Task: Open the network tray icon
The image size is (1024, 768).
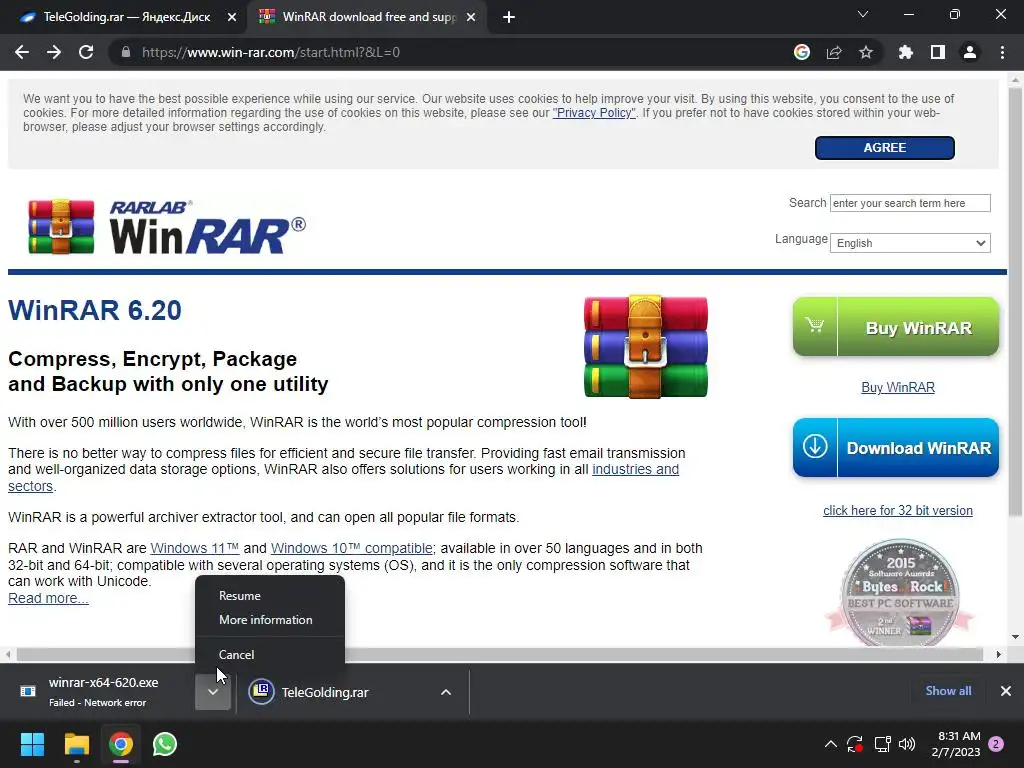Action: click(x=882, y=744)
